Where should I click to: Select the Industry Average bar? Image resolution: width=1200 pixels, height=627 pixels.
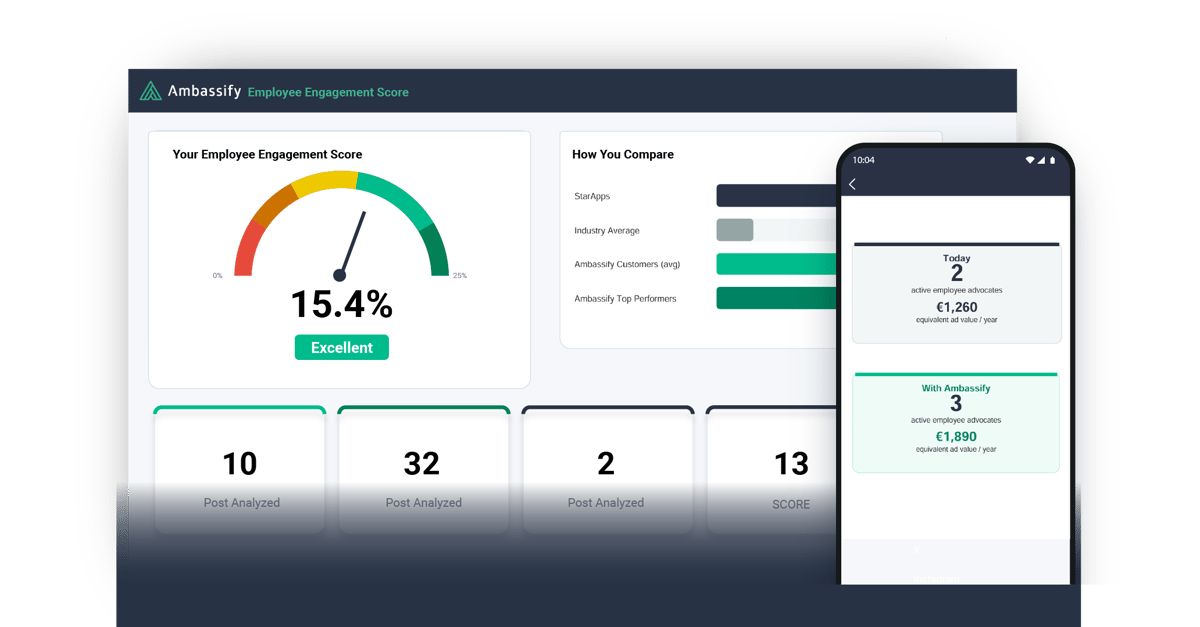[x=735, y=230]
